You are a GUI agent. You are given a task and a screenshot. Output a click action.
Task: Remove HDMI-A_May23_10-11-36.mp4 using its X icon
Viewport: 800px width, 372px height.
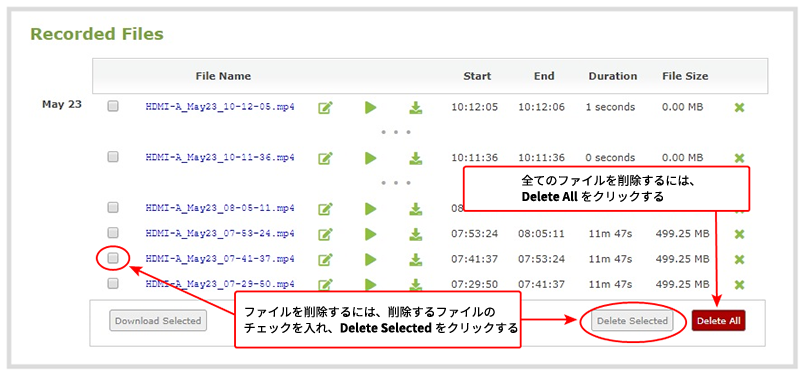pos(739,158)
